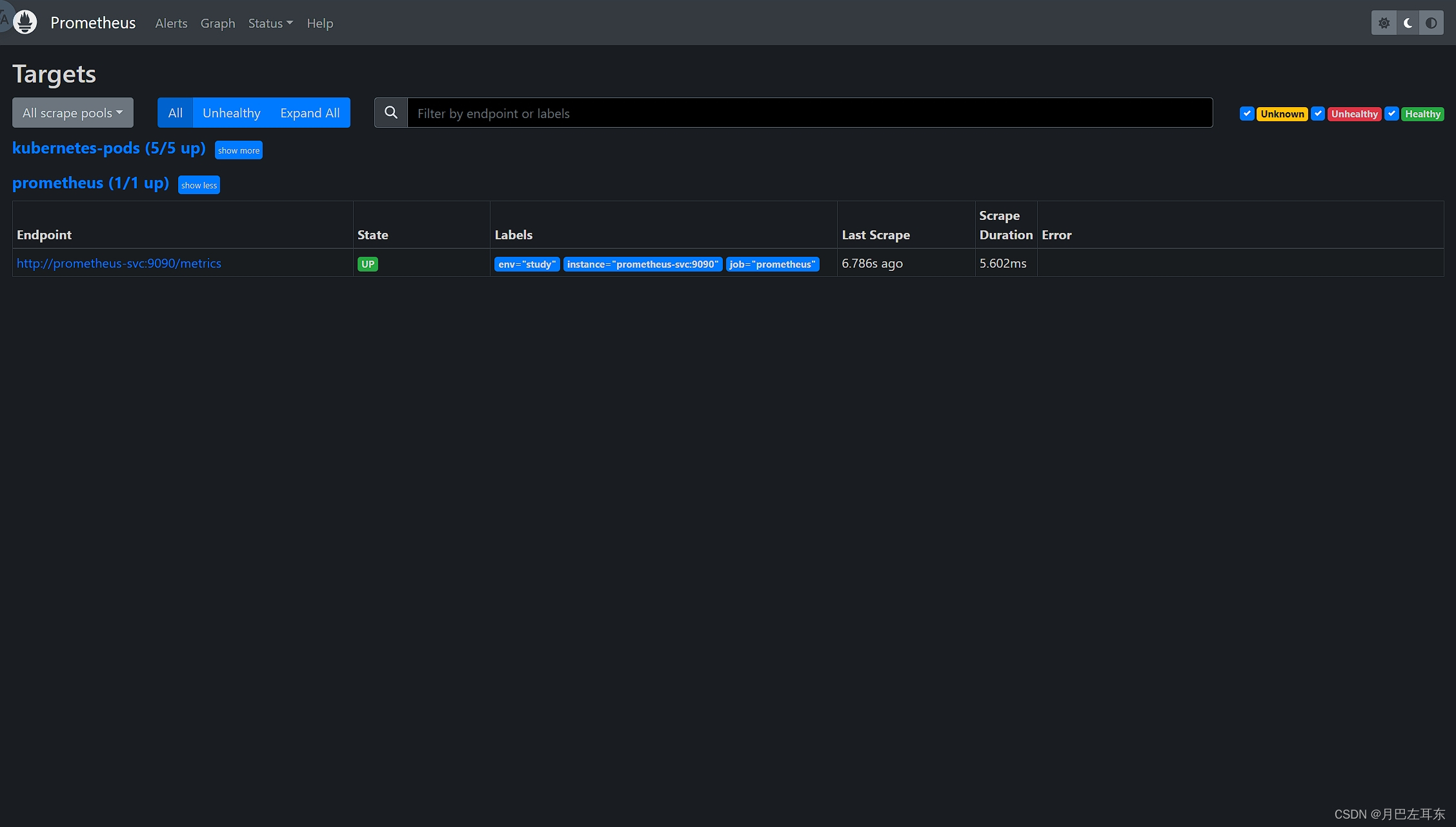Click the Prometheus brand title

[93, 23]
